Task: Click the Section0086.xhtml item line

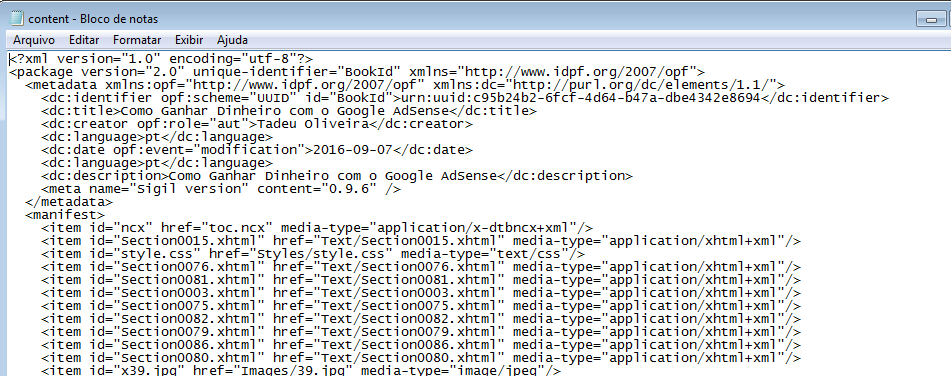Action: [x=421, y=346]
